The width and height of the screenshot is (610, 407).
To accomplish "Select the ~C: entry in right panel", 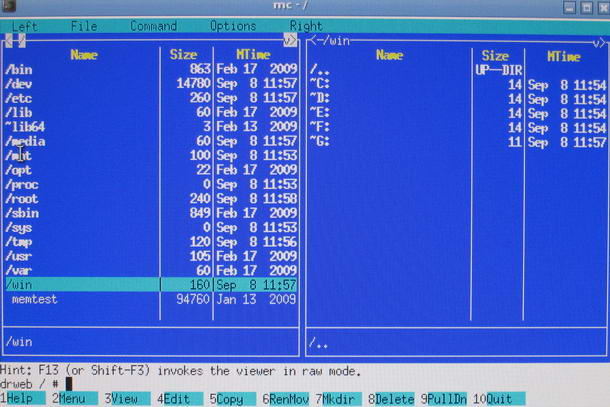I will point(320,84).
